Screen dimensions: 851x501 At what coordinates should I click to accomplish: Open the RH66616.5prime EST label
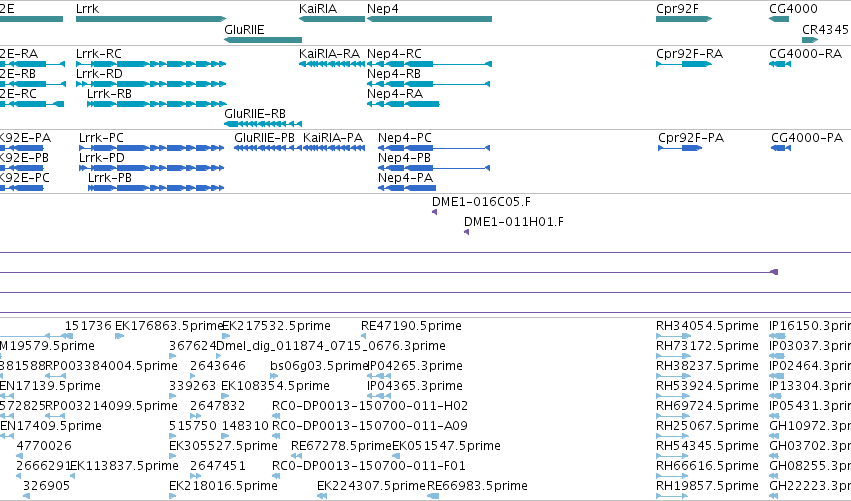point(707,466)
